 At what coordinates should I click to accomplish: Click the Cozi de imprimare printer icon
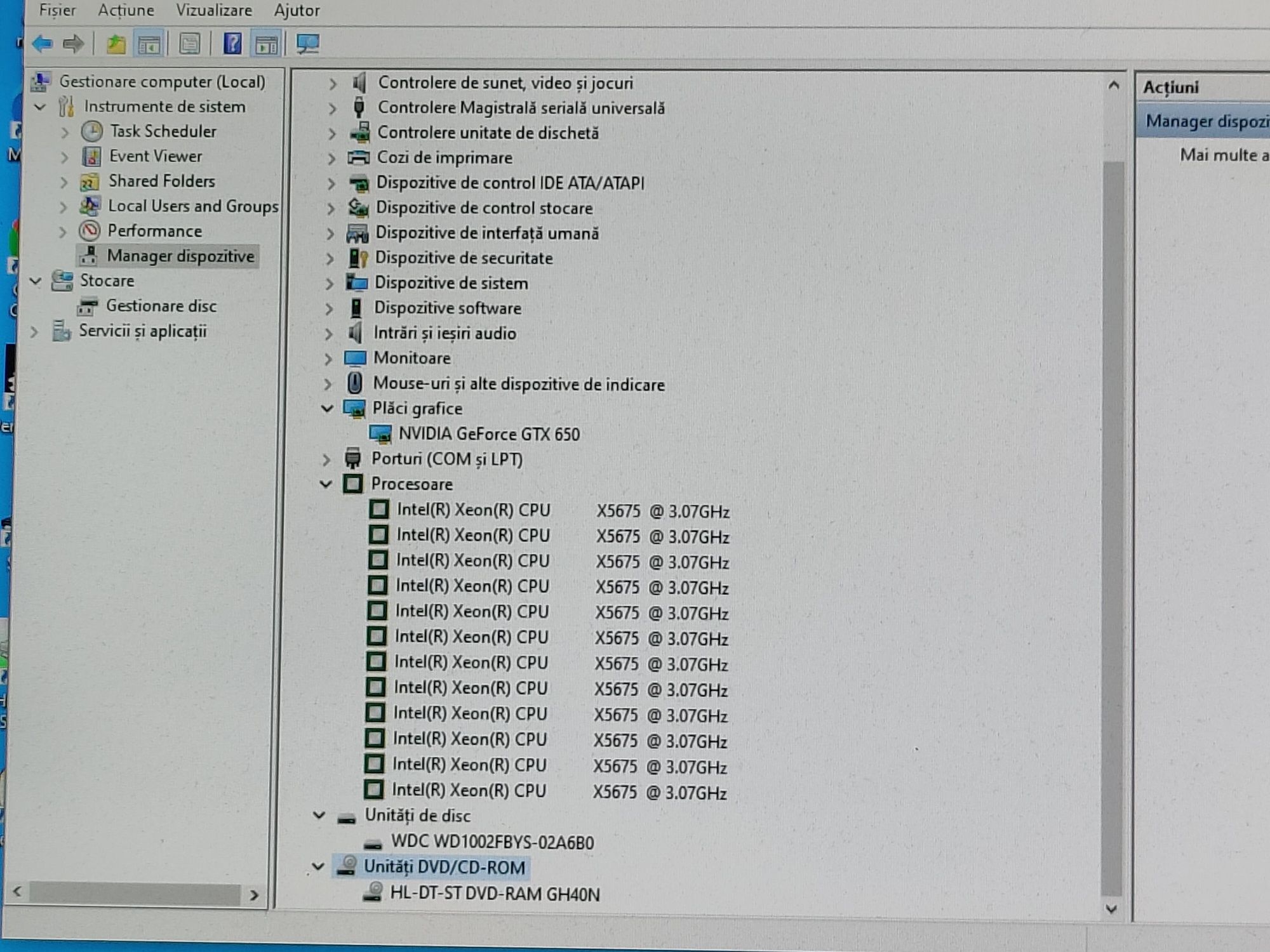tap(359, 157)
